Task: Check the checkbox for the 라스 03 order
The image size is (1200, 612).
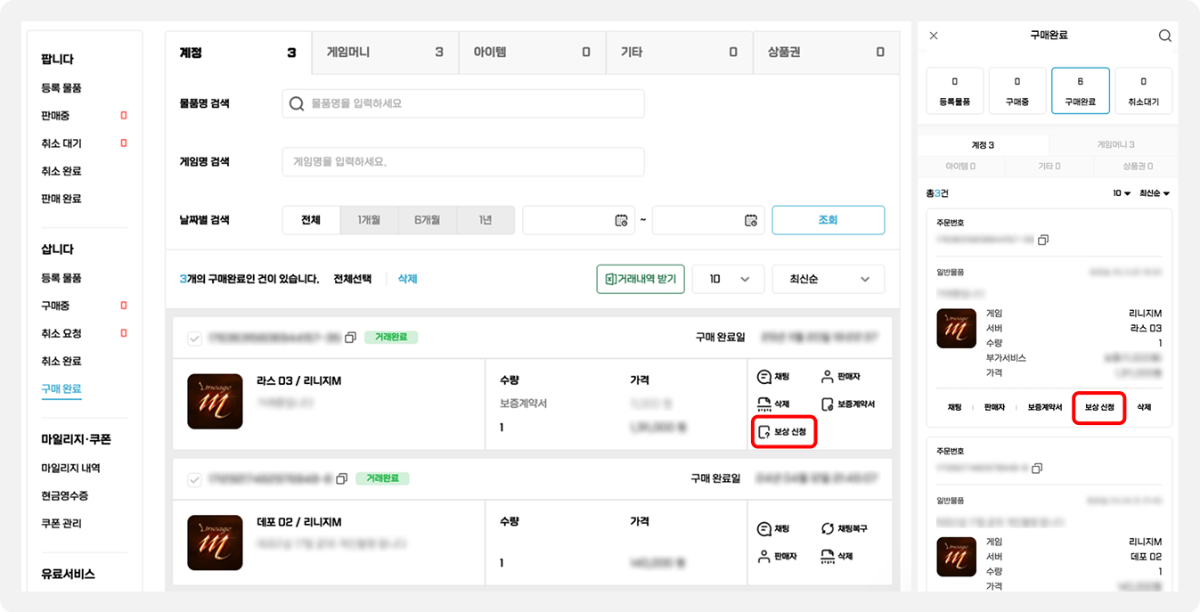Action: [x=195, y=338]
